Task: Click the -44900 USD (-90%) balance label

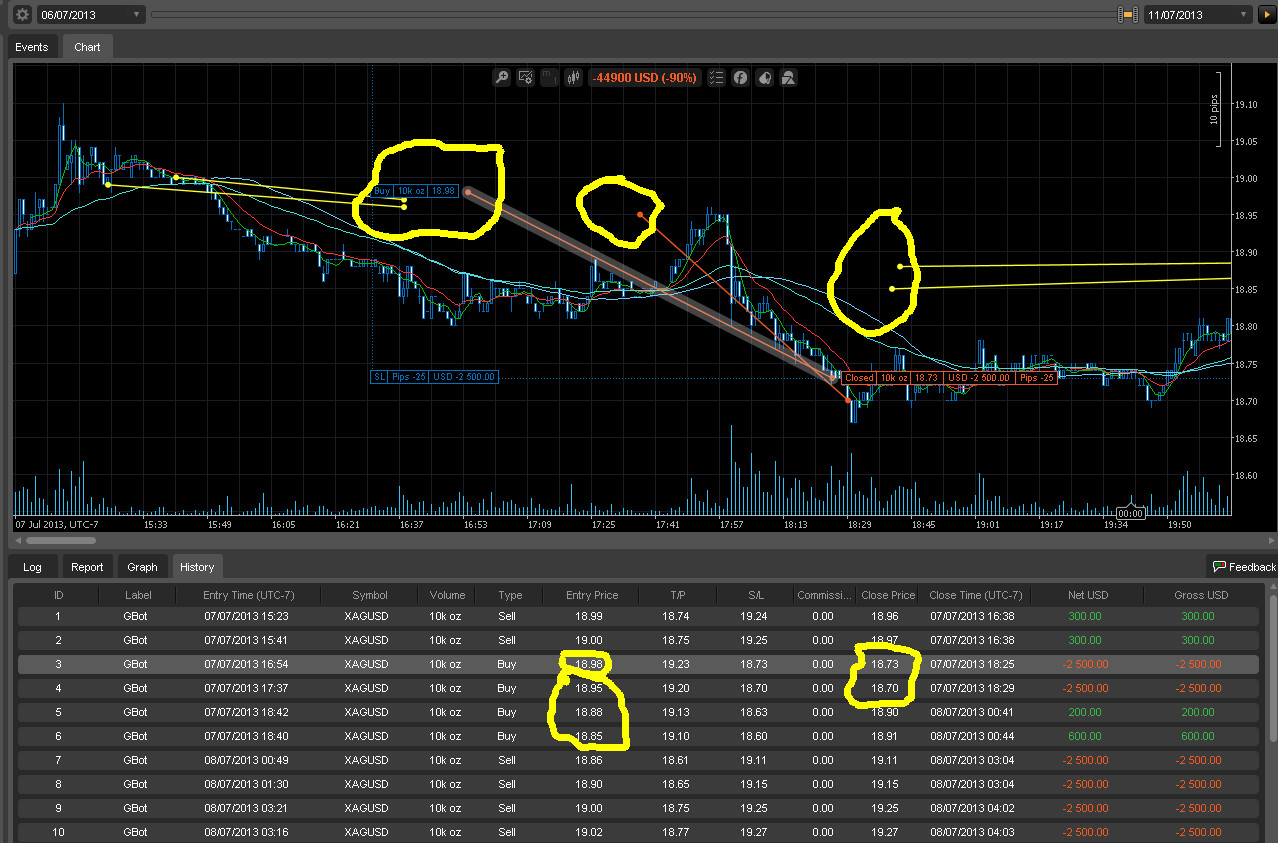Action: (x=644, y=77)
